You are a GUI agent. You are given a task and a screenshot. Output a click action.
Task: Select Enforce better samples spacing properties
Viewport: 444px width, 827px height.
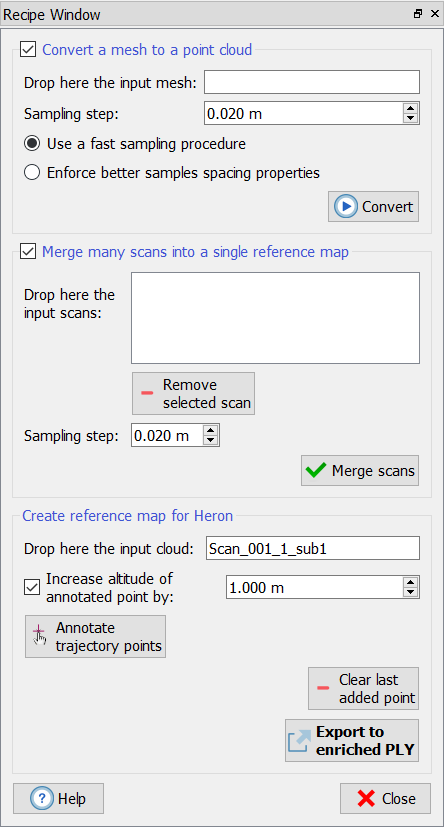point(32,172)
